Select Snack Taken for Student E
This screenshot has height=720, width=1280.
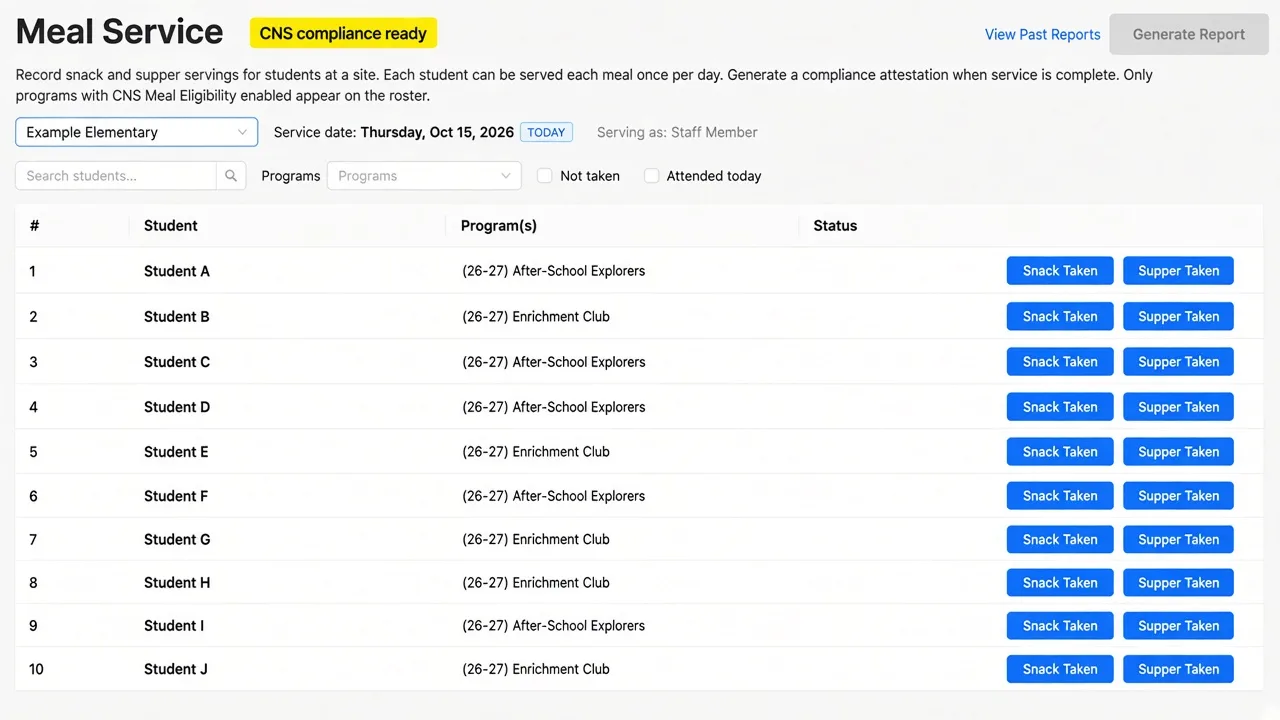(x=1060, y=452)
